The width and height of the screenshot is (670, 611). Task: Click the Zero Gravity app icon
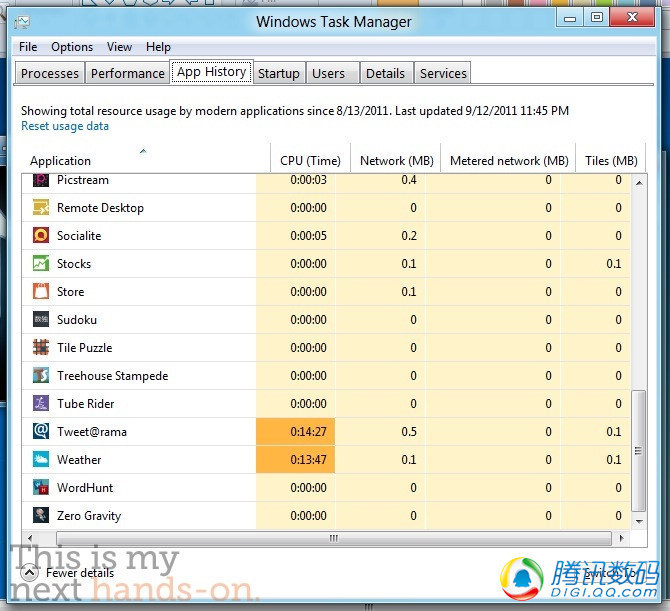[x=41, y=515]
